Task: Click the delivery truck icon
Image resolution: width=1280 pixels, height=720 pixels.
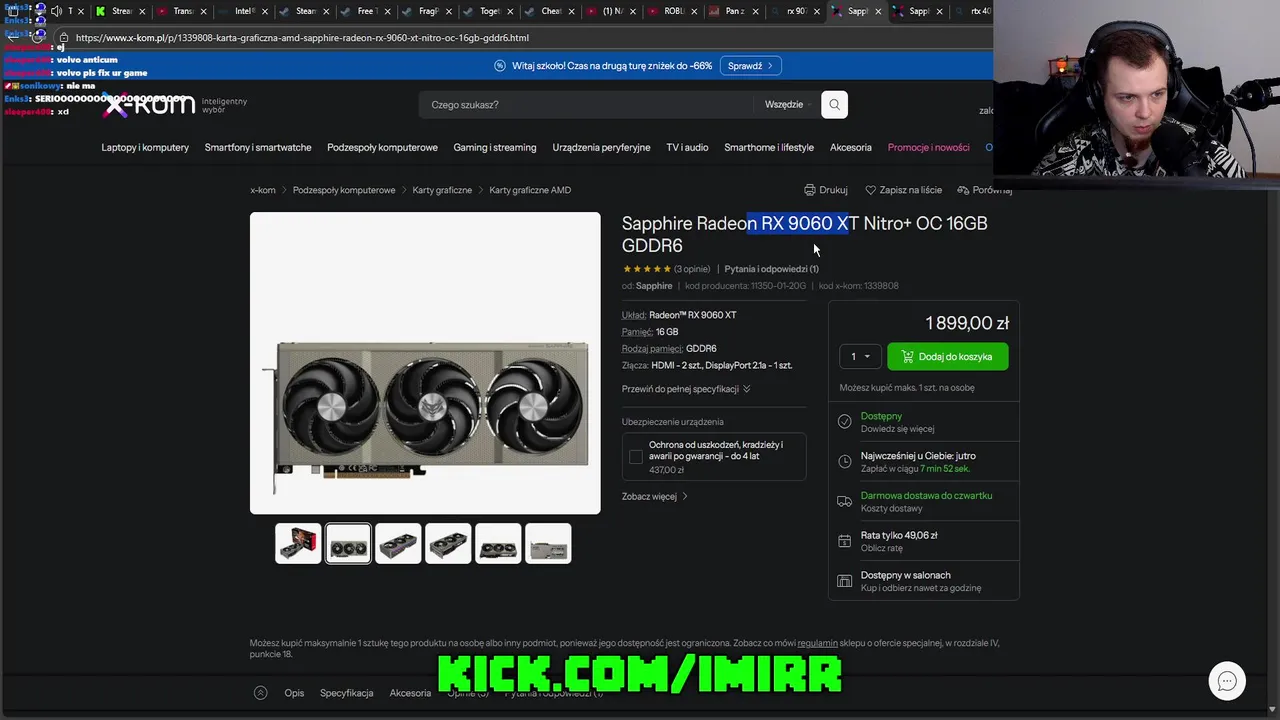Action: (x=845, y=501)
